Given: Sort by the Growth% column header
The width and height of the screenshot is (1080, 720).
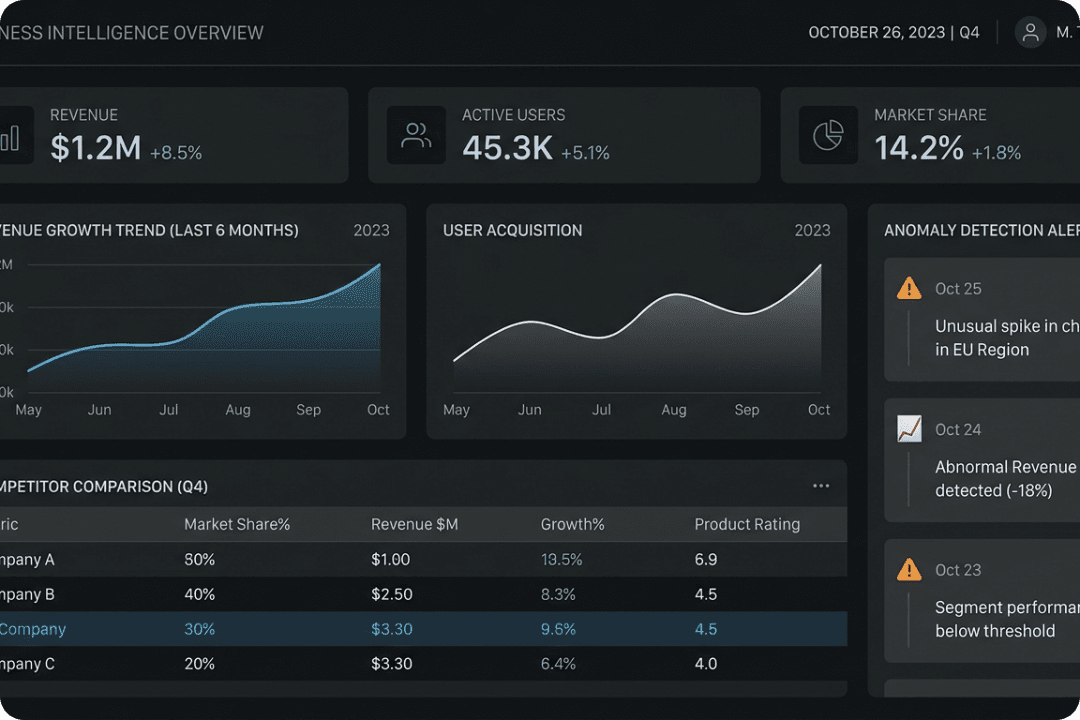Looking at the screenshot, I should point(573,524).
